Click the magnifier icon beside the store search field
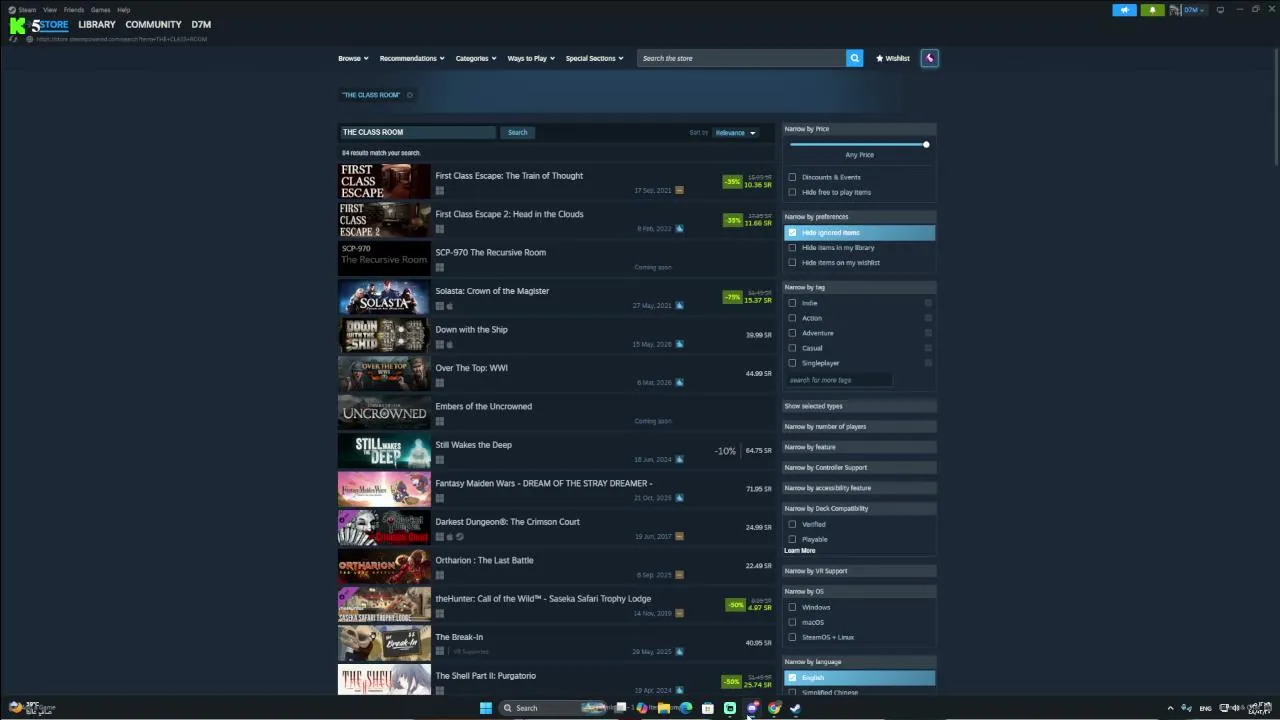The image size is (1280, 720). pos(854,58)
